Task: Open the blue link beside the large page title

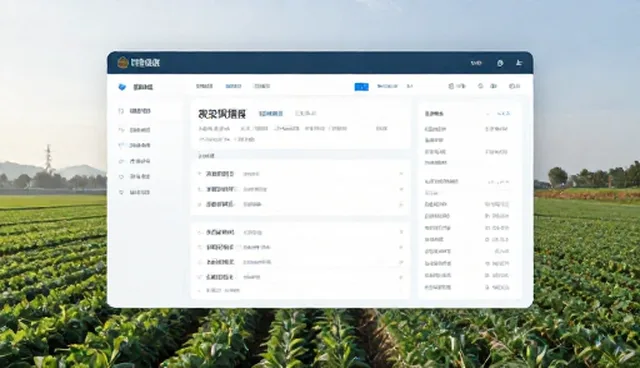Action: [271, 113]
